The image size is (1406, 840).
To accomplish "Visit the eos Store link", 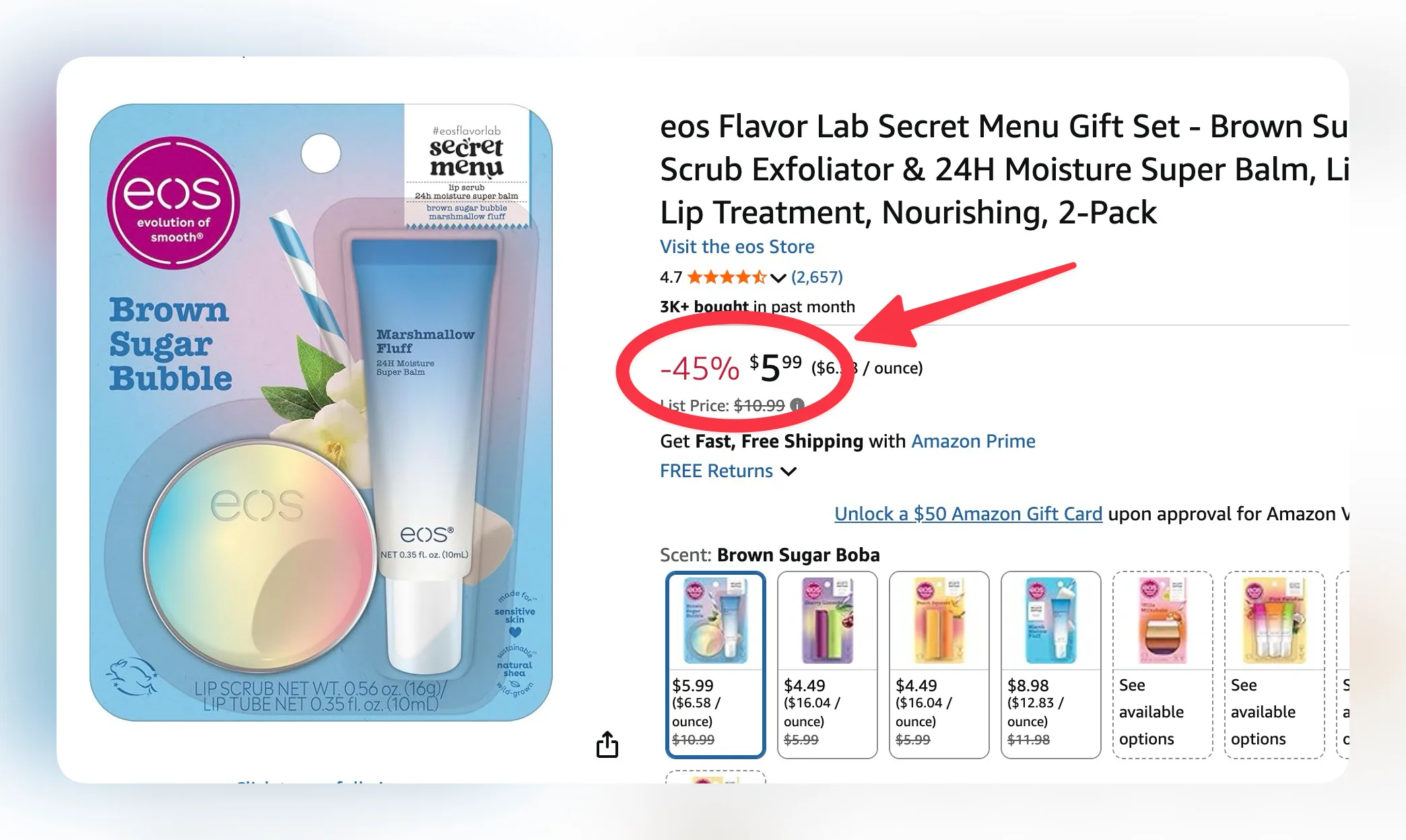I will click(737, 247).
